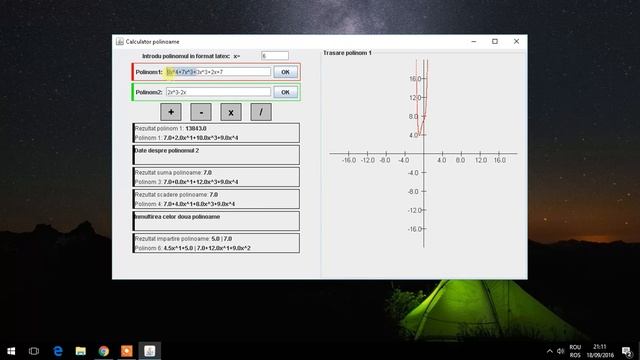This screenshot has width=640, height=360.
Task: Open the Windows Start menu
Action: (11, 351)
